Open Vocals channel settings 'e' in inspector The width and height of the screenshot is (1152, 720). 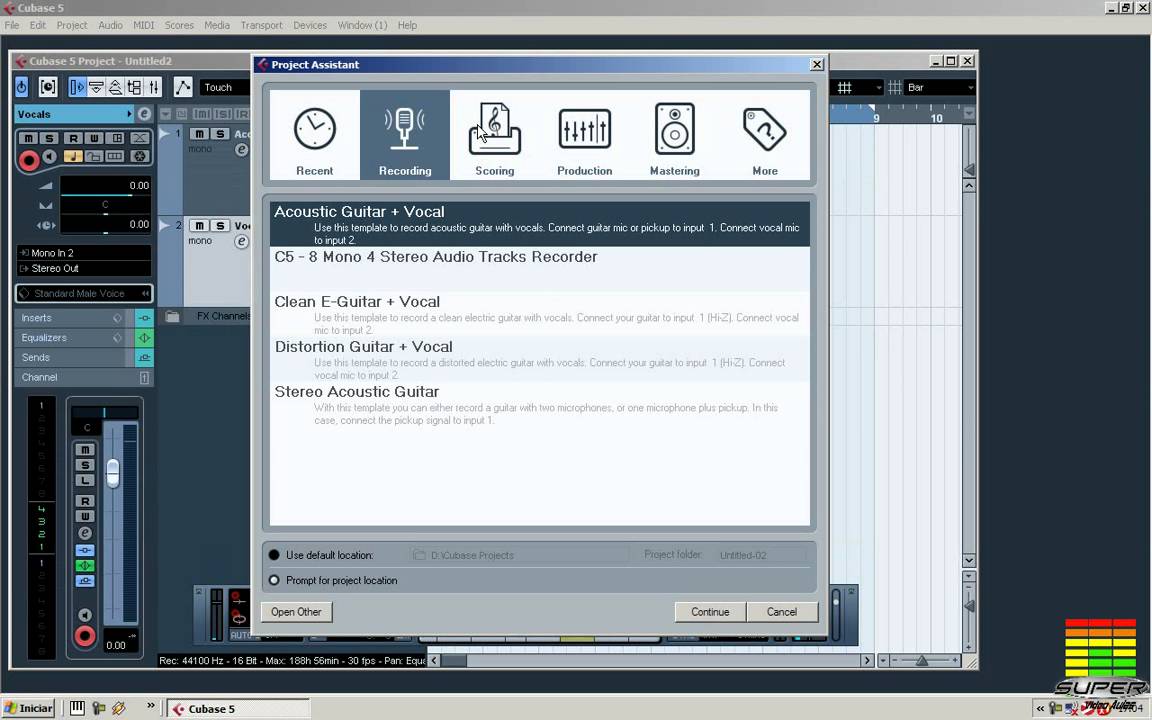pos(145,114)
